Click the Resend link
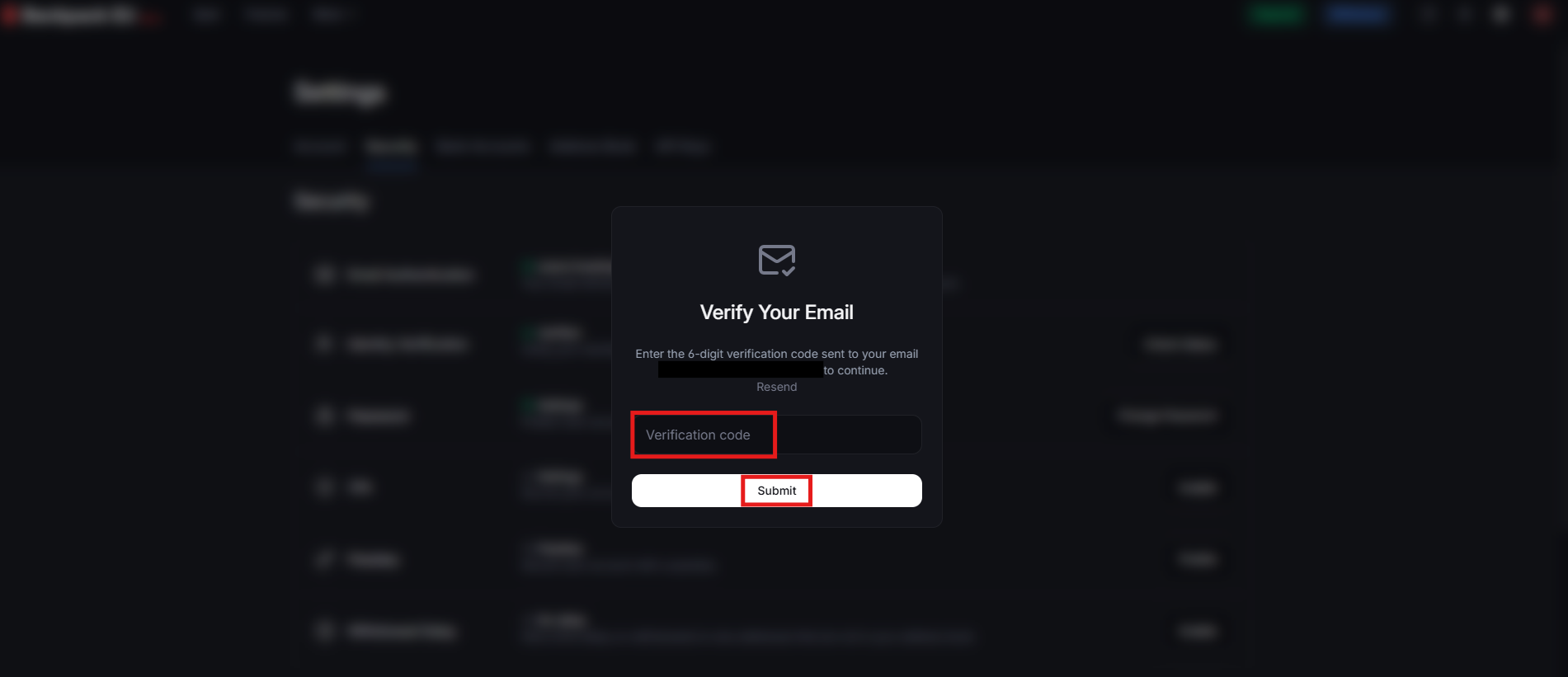The width and height of the screenshot is (1568, 677). (776, 387)
